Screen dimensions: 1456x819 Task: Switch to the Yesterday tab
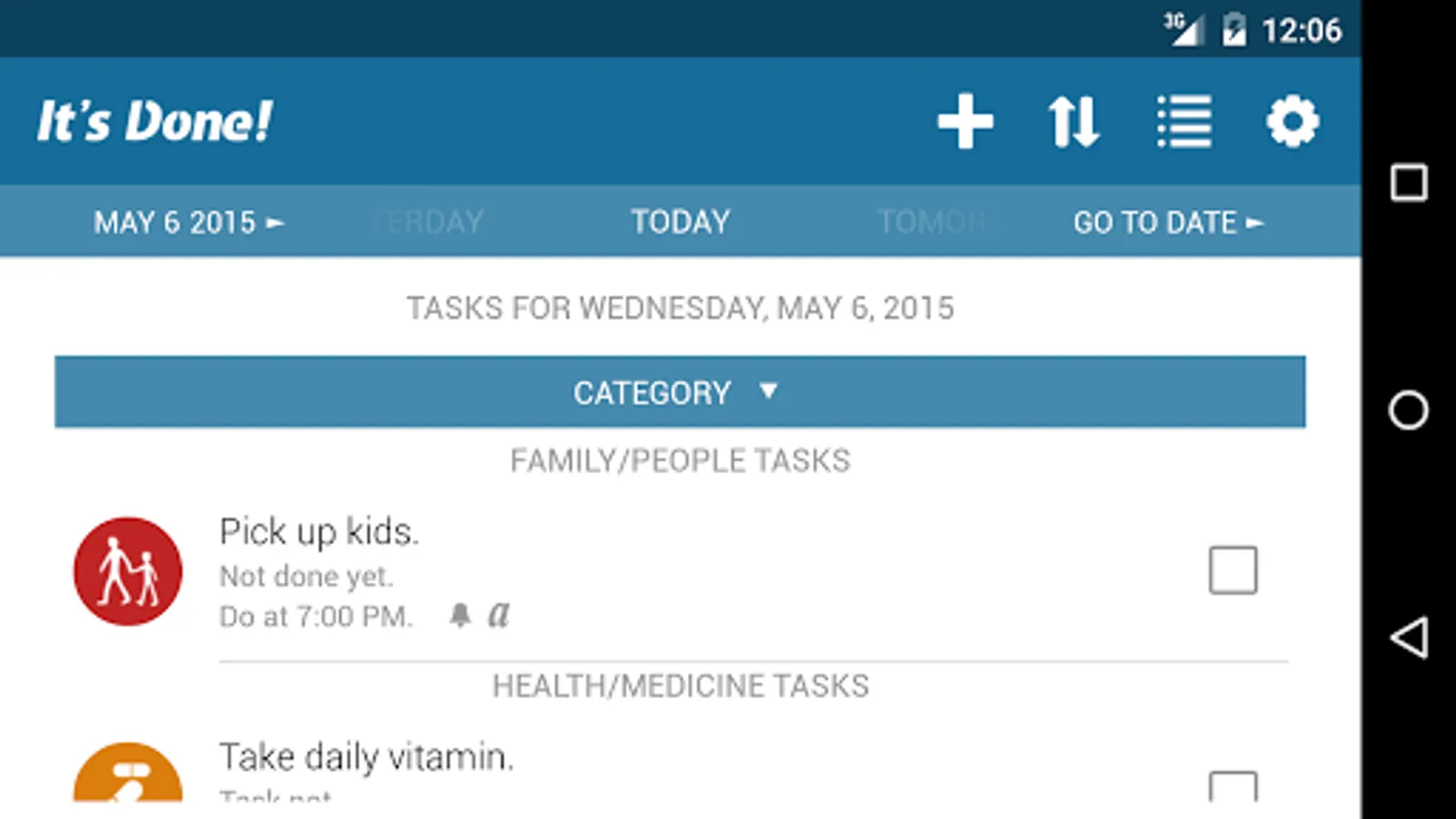(430, 222)
